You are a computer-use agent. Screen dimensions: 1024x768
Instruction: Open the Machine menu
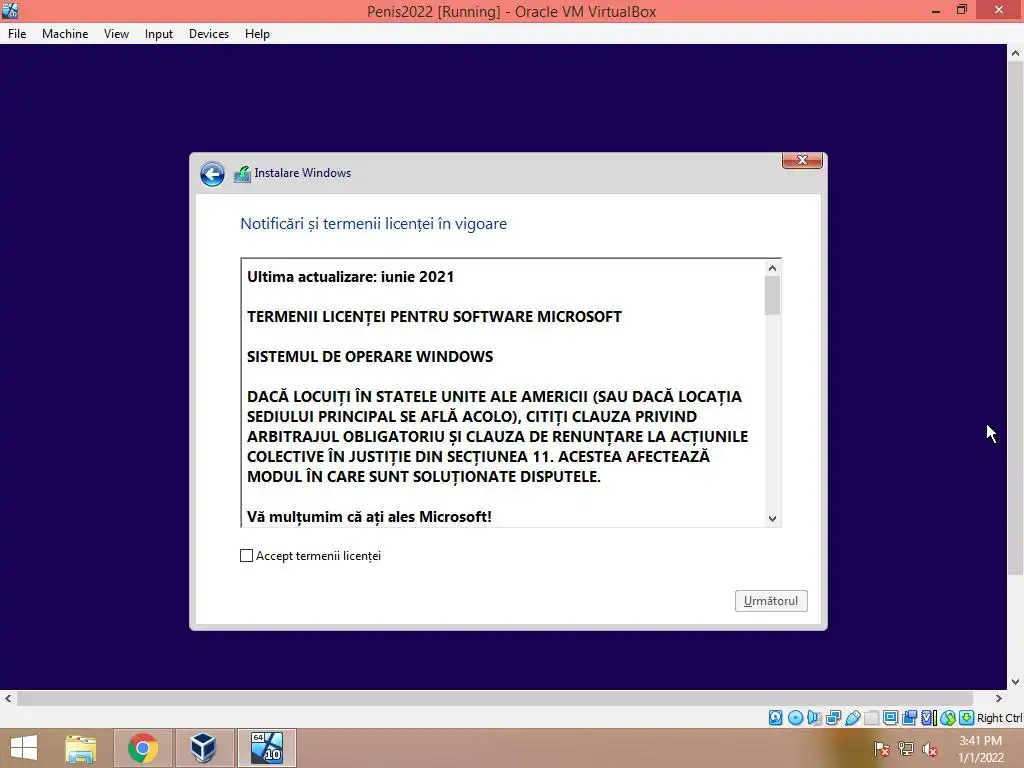[x=65, y=34]
